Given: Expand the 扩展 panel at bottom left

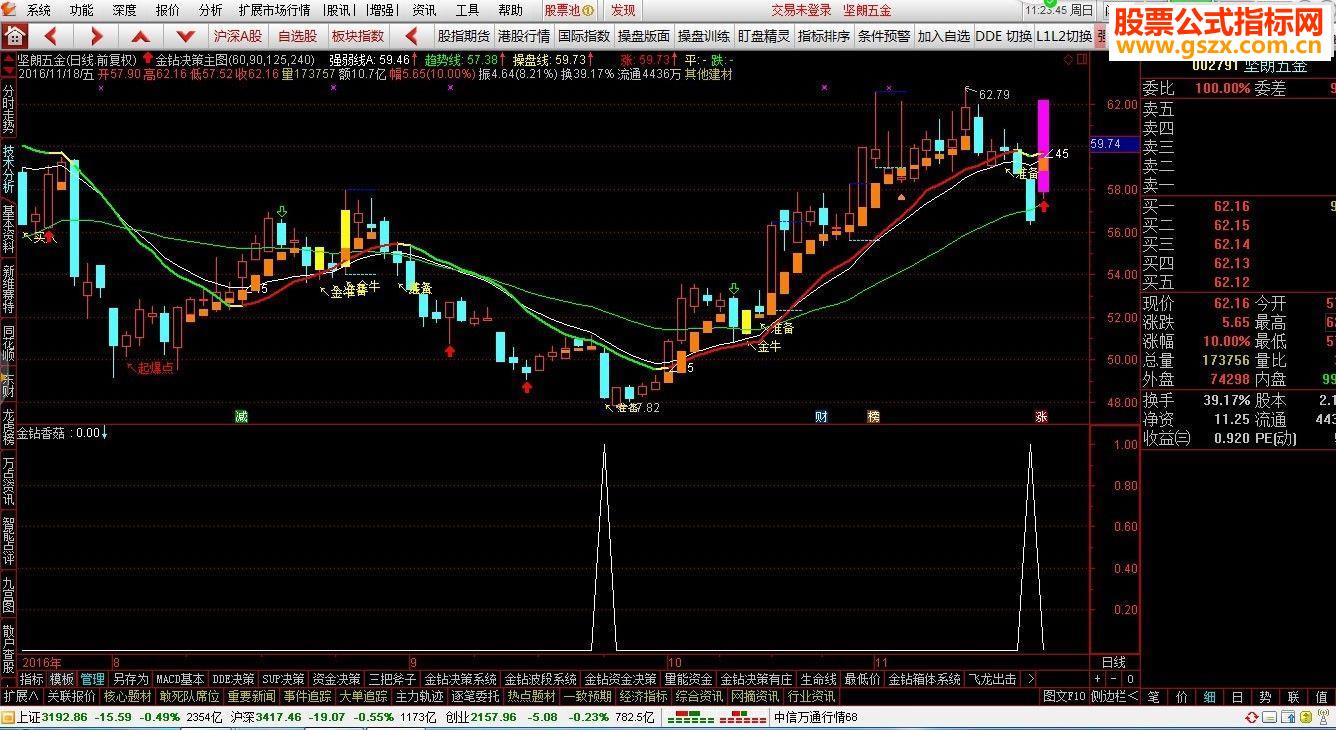Looking at the screenshot, I should click(x=21, y=696).
